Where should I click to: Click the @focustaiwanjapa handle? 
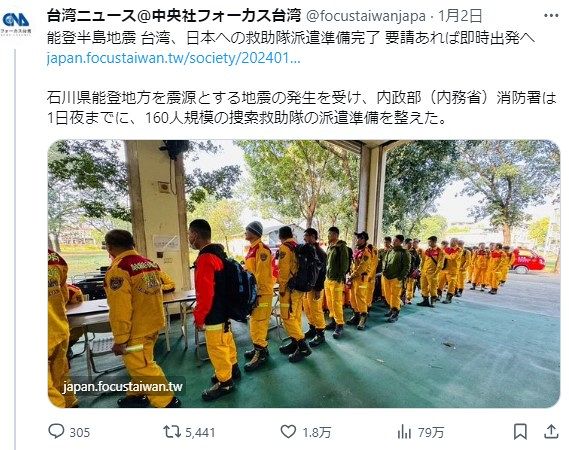click(366, 16)
